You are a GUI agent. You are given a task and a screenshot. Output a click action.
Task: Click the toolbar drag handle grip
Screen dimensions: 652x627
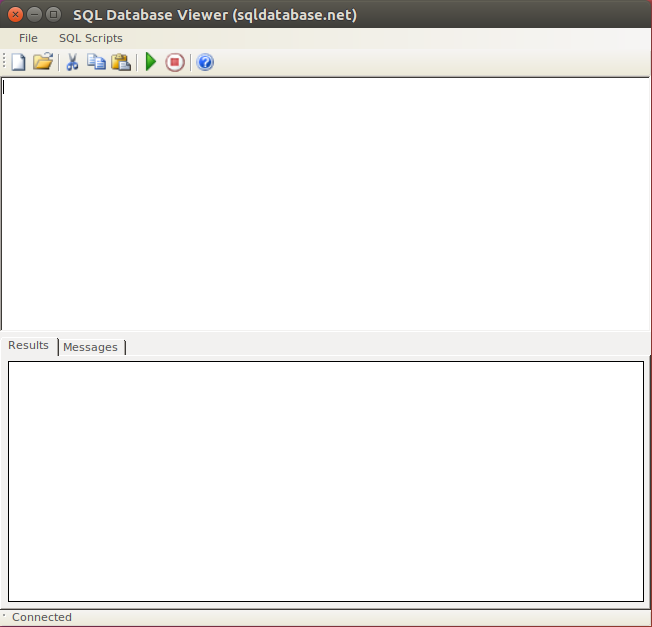point(4,61)
